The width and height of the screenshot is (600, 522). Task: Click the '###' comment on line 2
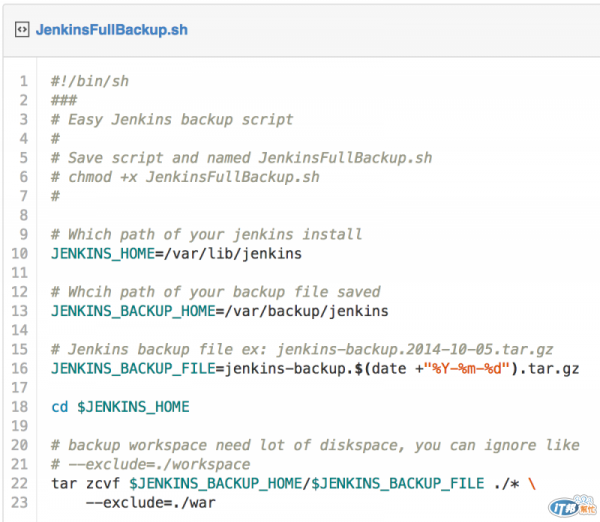(64, 100)
